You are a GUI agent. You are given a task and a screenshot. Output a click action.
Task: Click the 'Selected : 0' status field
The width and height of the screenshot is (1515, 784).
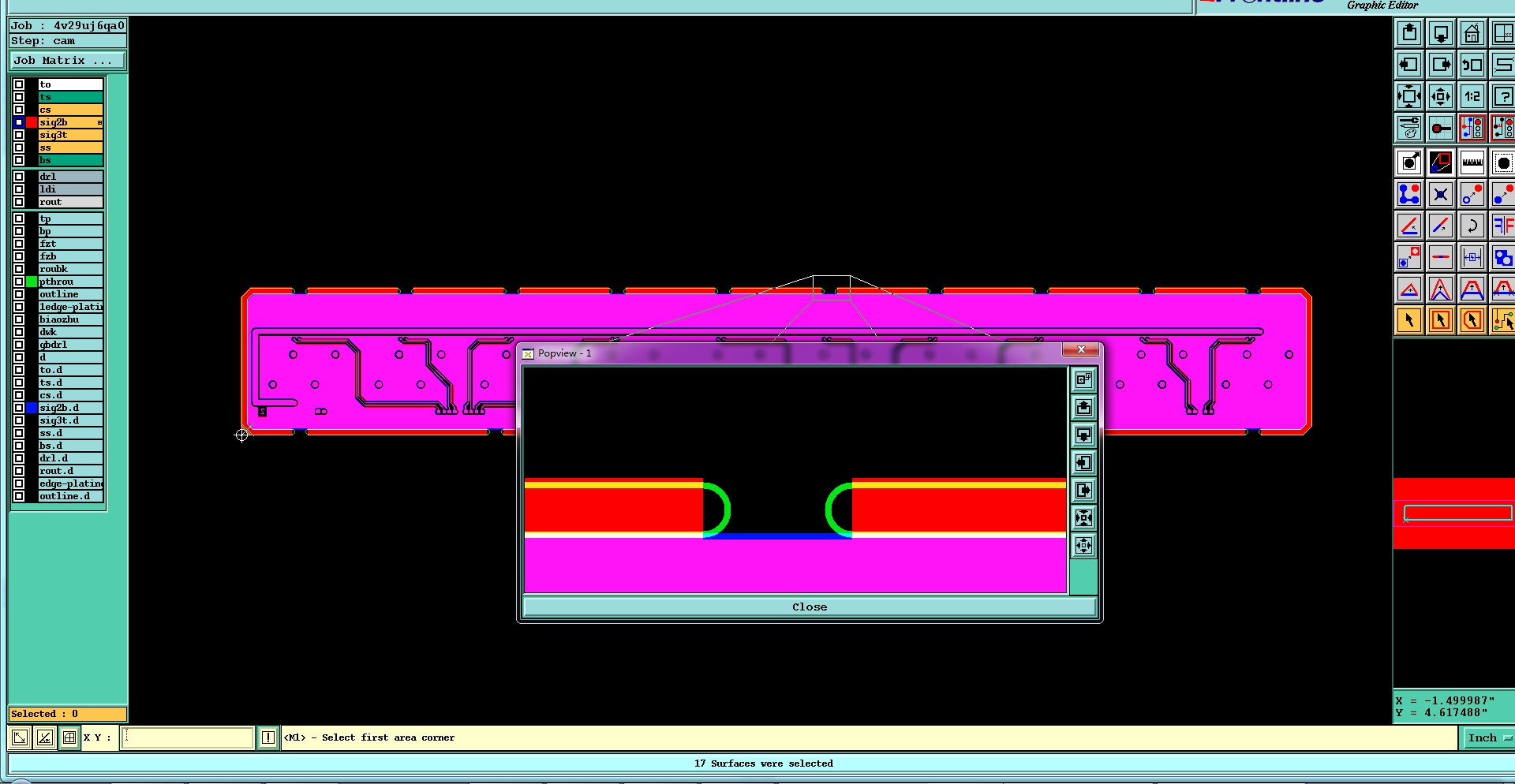(x=67, y=714)
